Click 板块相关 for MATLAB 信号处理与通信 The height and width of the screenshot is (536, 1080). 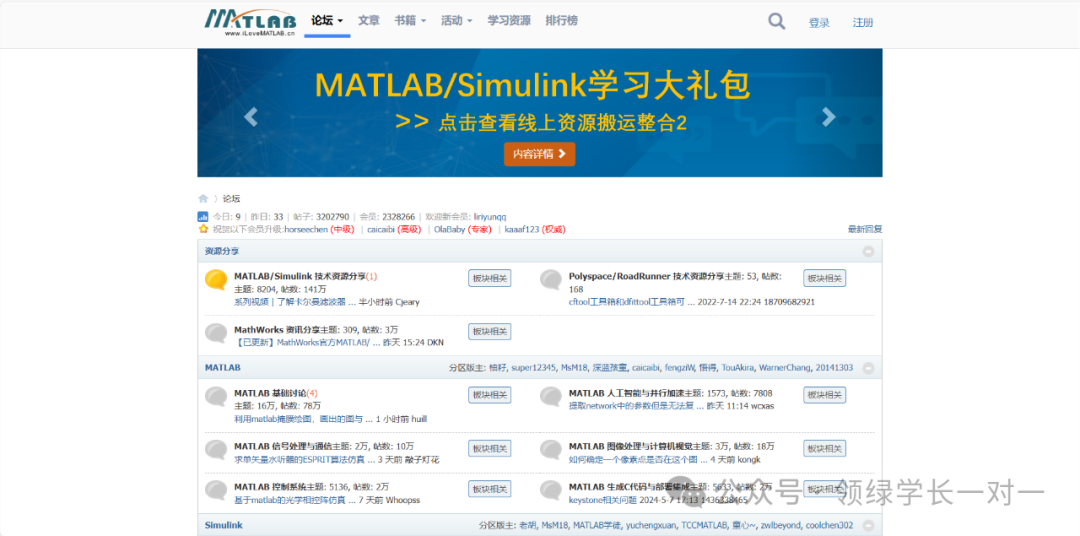click(x=490, y=448)
